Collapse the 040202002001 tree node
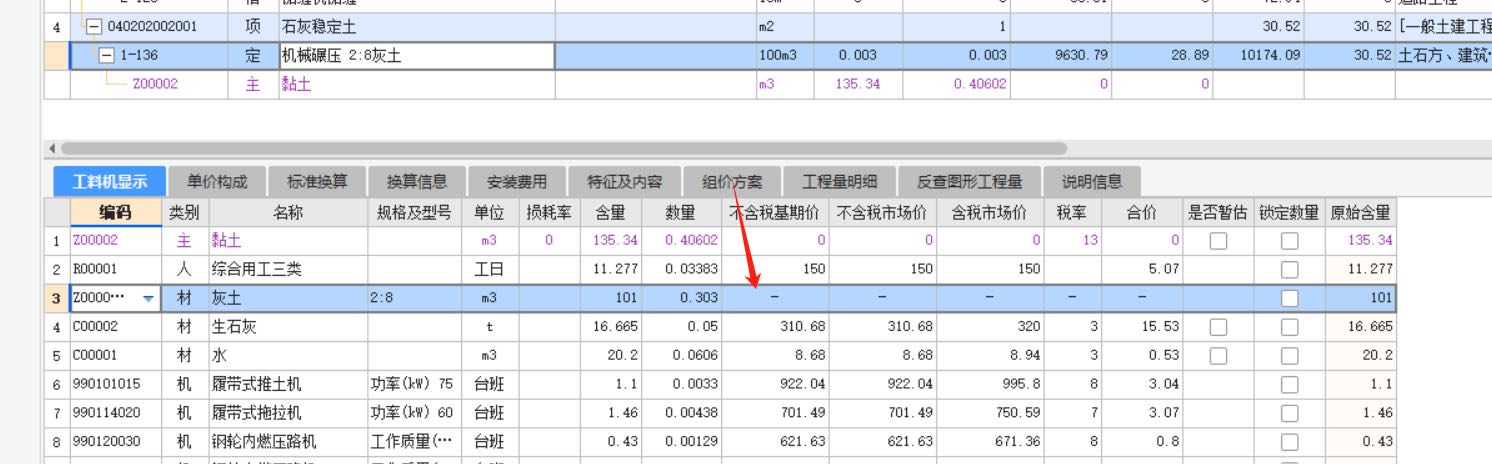The width and height of the screenshot is (1492, 464). 94,28
